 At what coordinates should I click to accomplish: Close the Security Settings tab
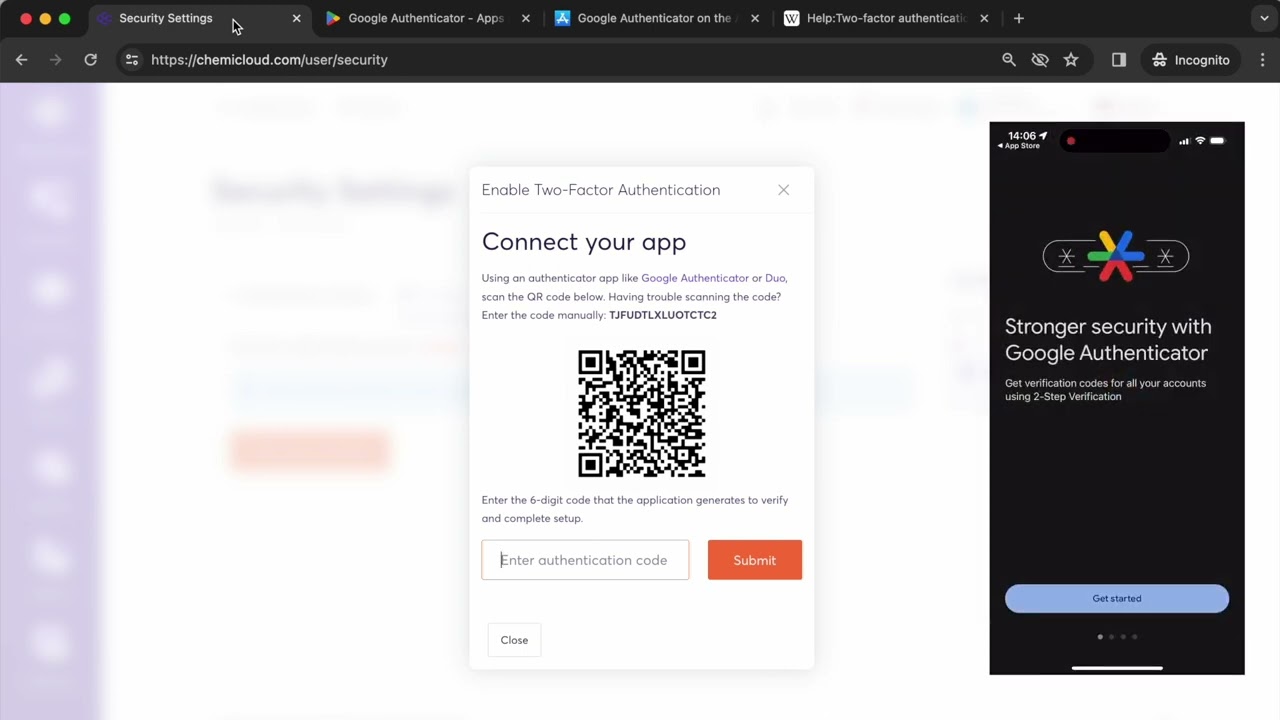click(296, 18)
